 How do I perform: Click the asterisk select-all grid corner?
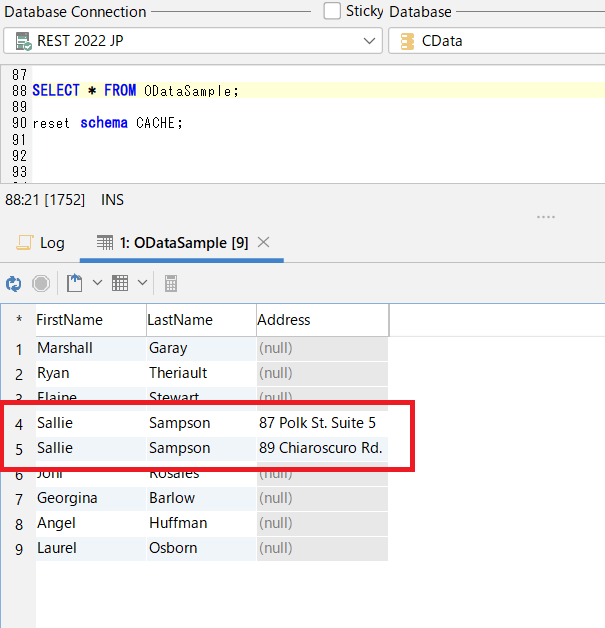pos(19,320)
